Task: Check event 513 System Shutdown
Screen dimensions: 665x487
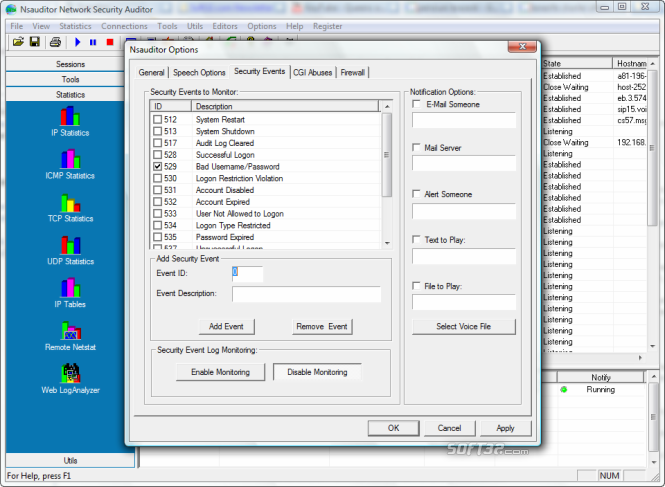Action: pos(157,131)
